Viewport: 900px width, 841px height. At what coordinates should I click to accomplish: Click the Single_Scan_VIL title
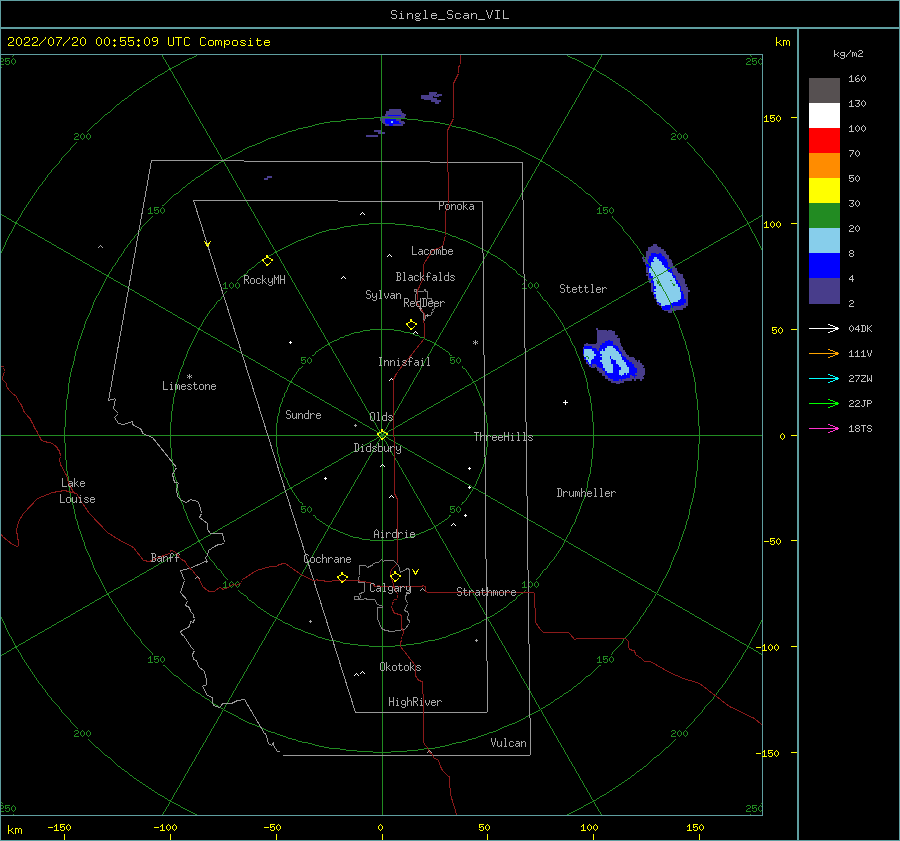tap(449, 15)
